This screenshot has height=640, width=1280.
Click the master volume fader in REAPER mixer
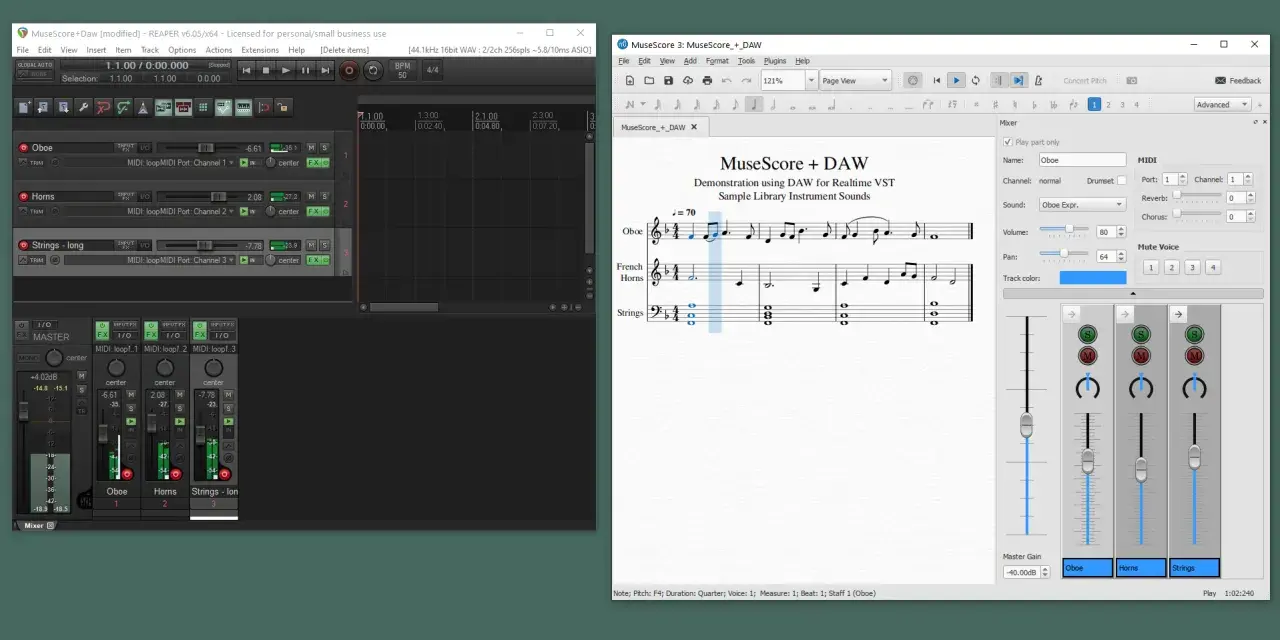pyautogui.click(x=23, y=410)
